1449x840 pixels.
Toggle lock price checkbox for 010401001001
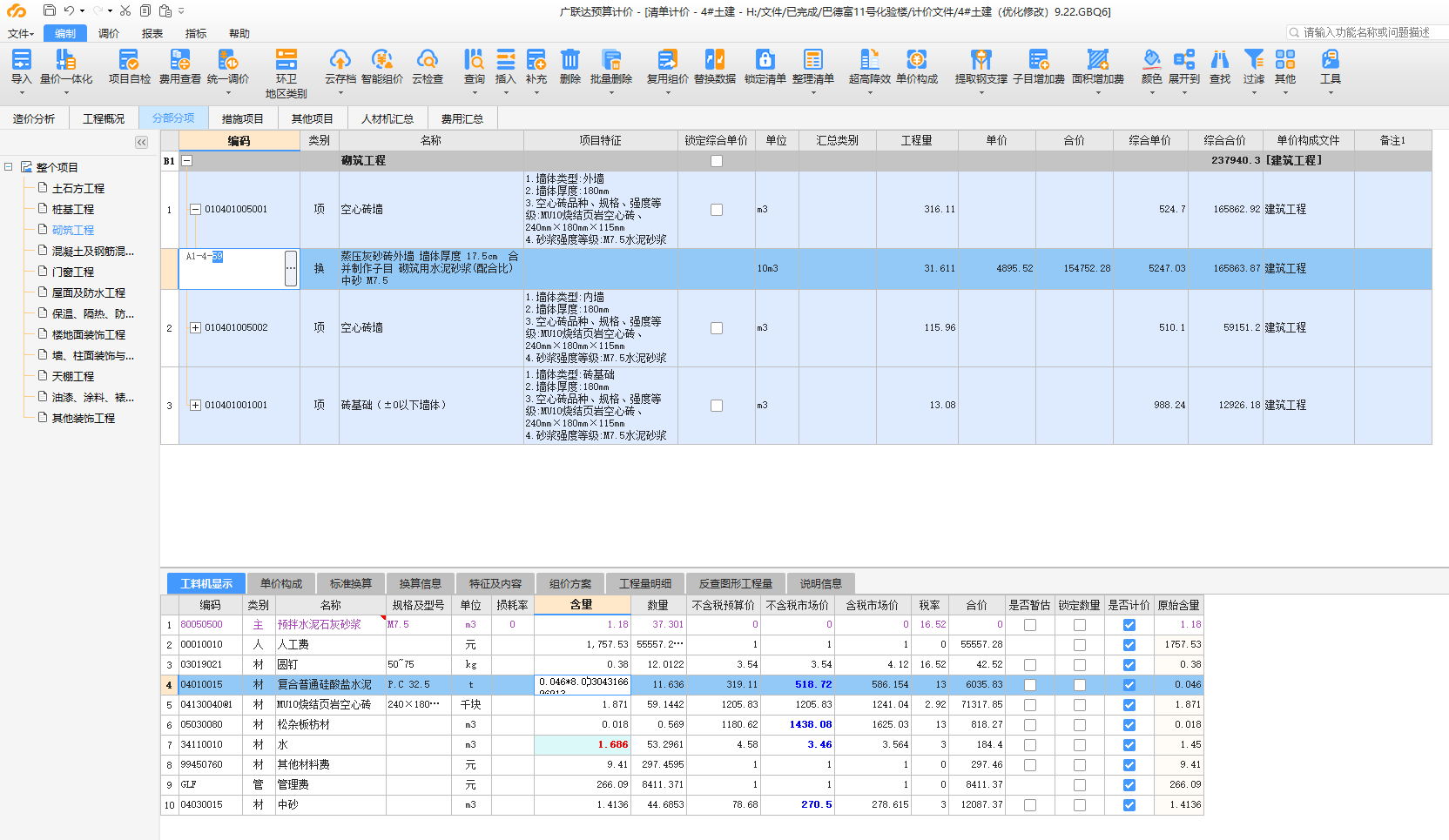[x=717, y=406]
